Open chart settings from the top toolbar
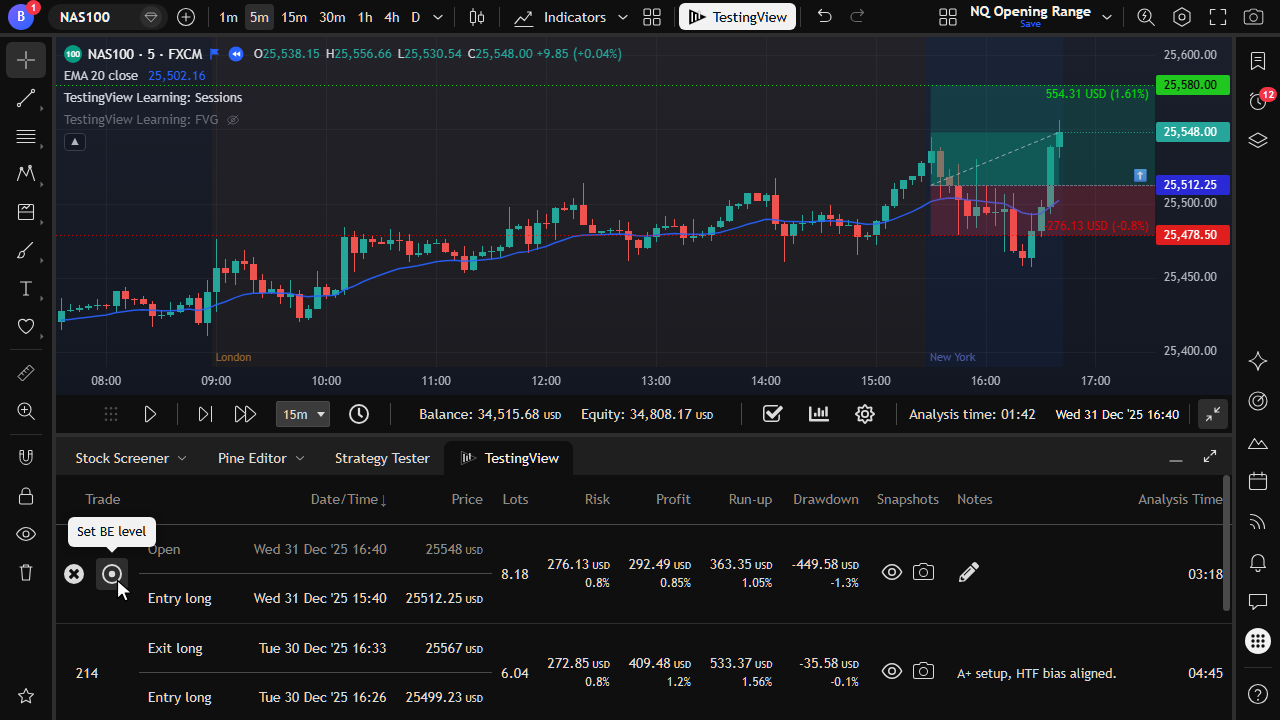The height and width of the screenshot is (720, 1280). (x=1182, y=17)
